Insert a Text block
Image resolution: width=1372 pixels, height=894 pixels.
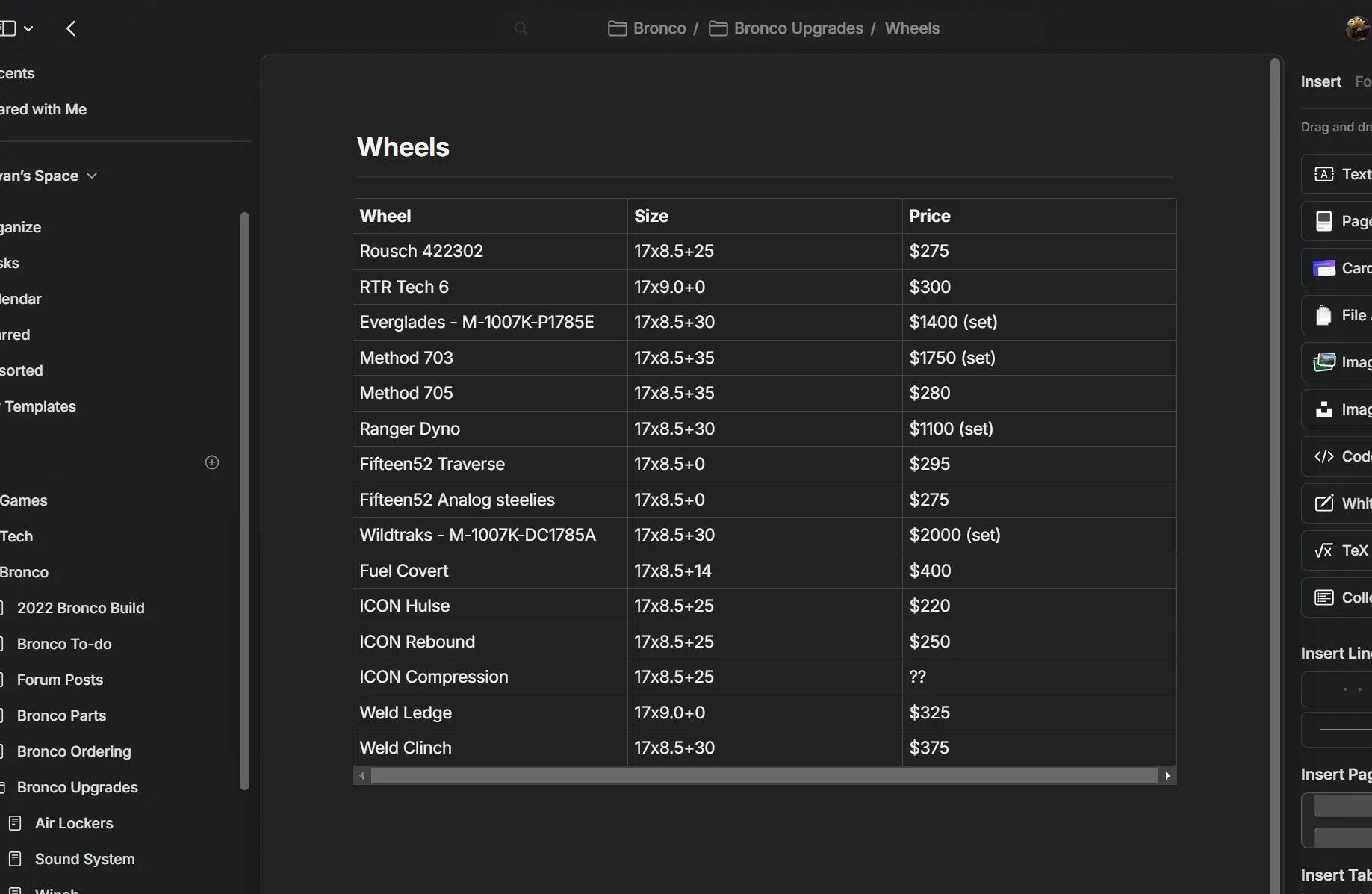click(x=1337, y=174)
